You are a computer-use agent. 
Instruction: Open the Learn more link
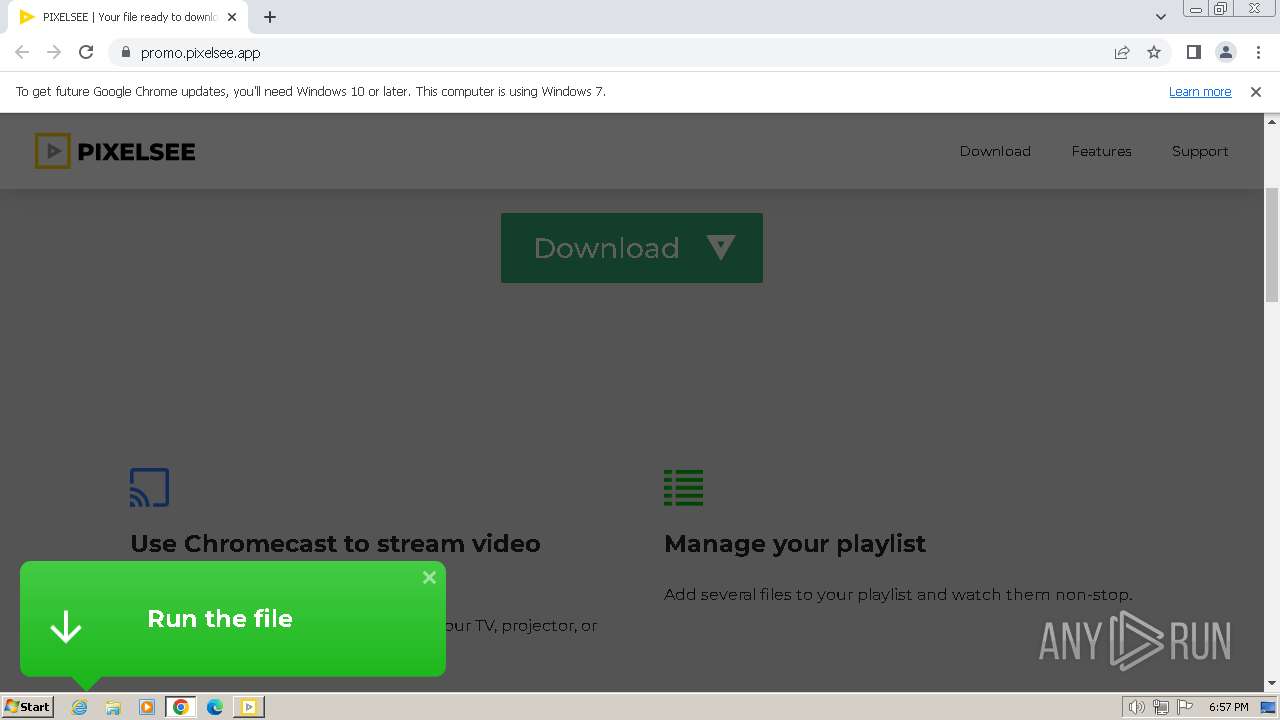[x=1200, y=91]
